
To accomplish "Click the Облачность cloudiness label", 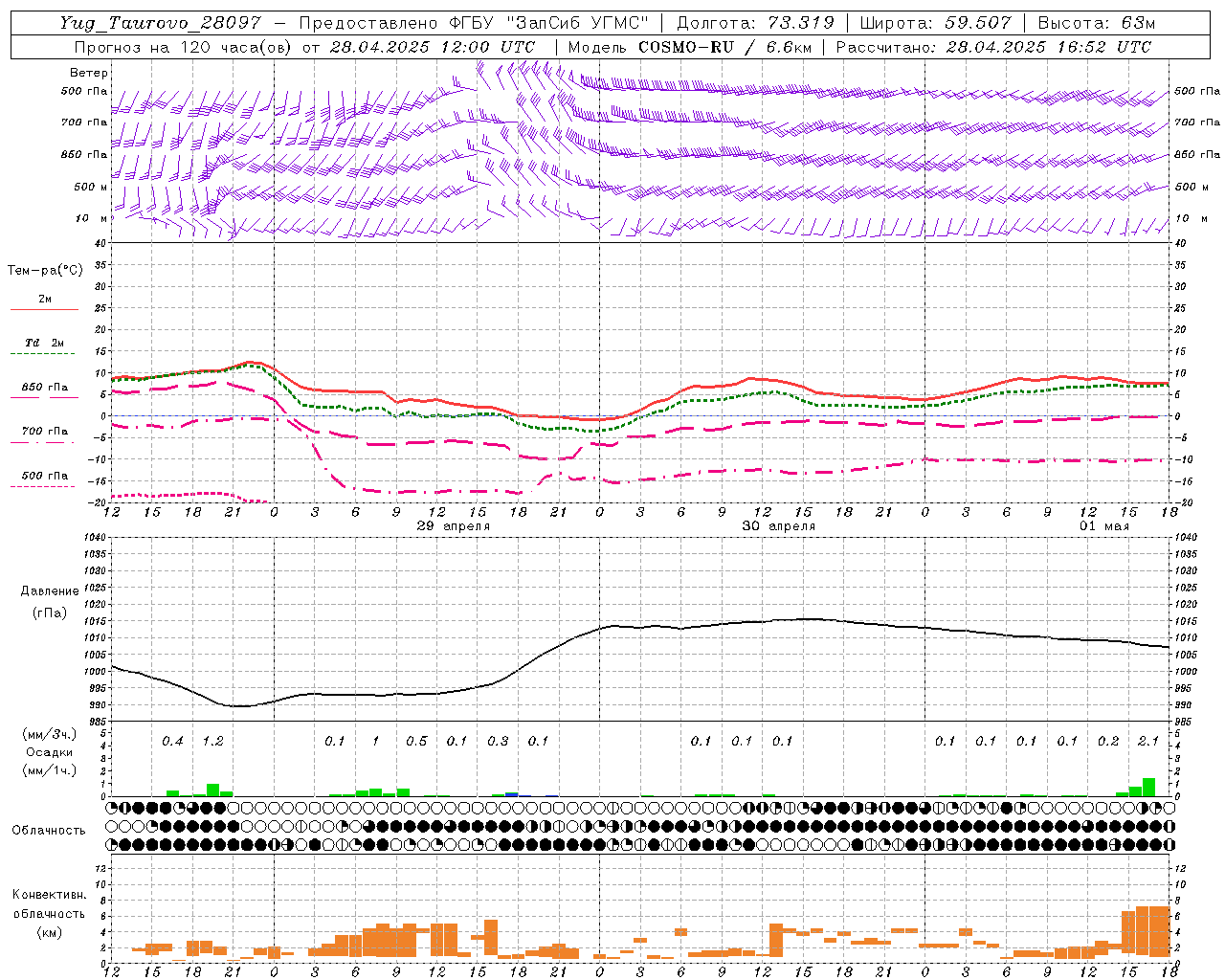I will click(49, 831).
